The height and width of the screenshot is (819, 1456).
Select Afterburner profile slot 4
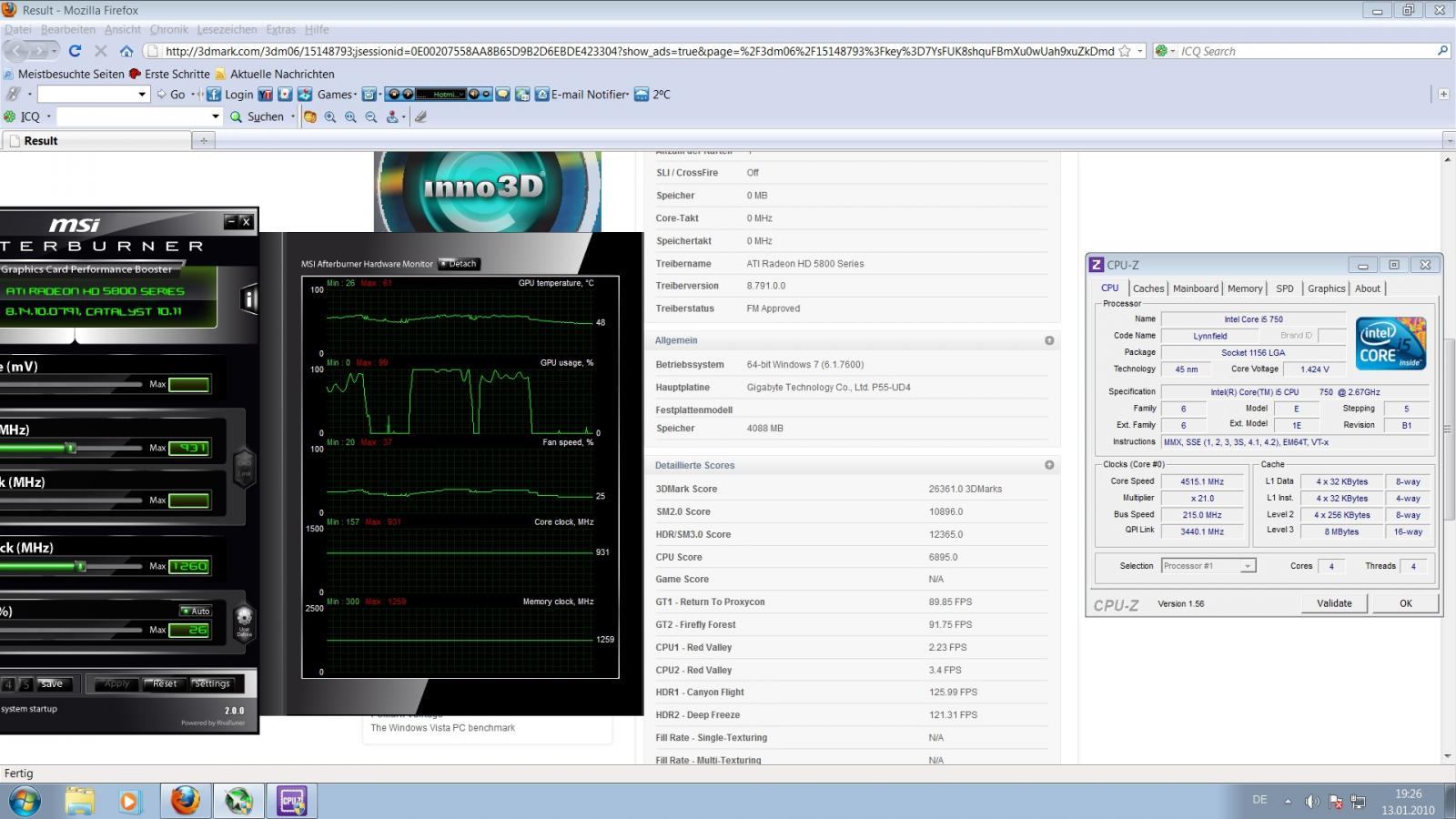pos(8,684)
